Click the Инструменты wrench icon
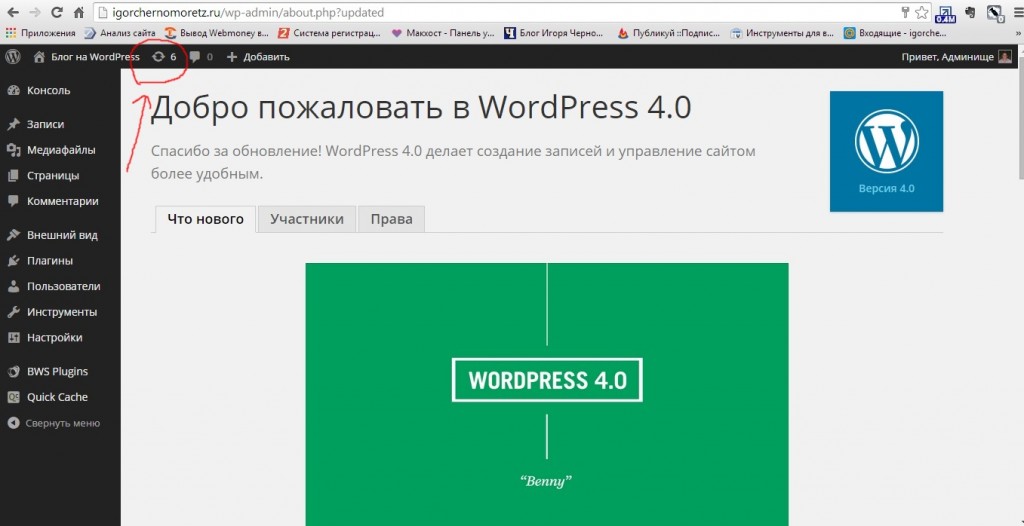This screenshot has height=526, width=1024. coord(13,312)
